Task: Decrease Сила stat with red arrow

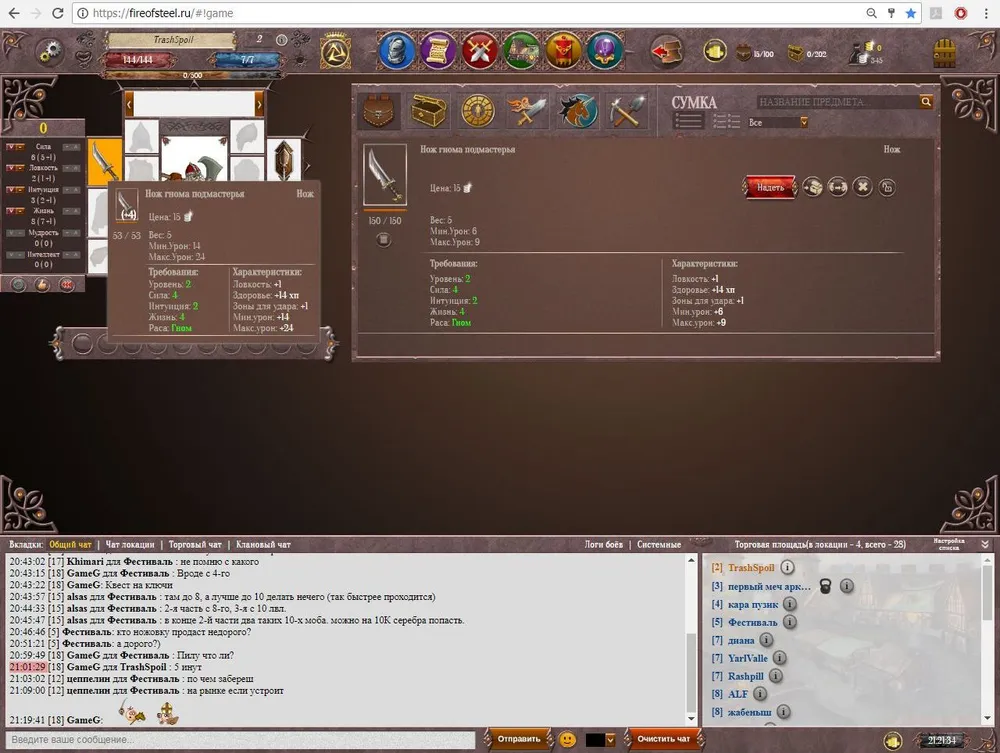Action: pos(11,147)
